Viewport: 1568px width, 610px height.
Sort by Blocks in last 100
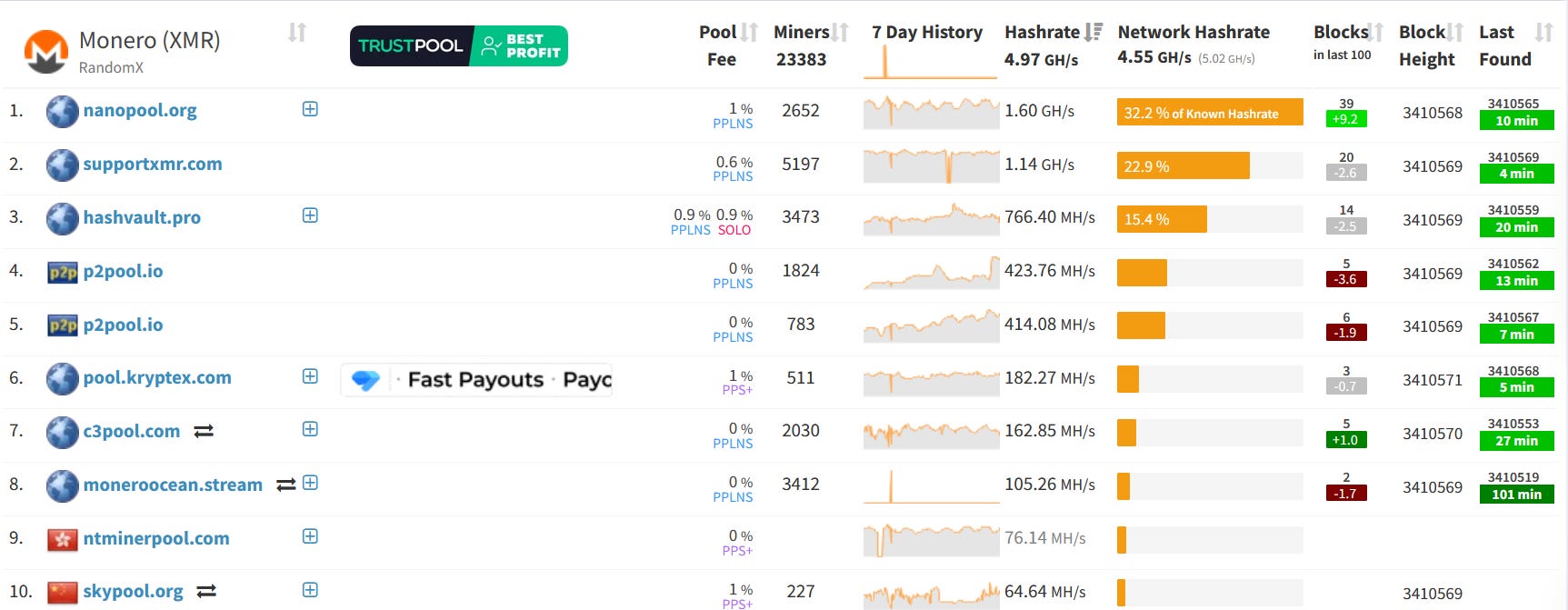click(x=1375, y=33)
